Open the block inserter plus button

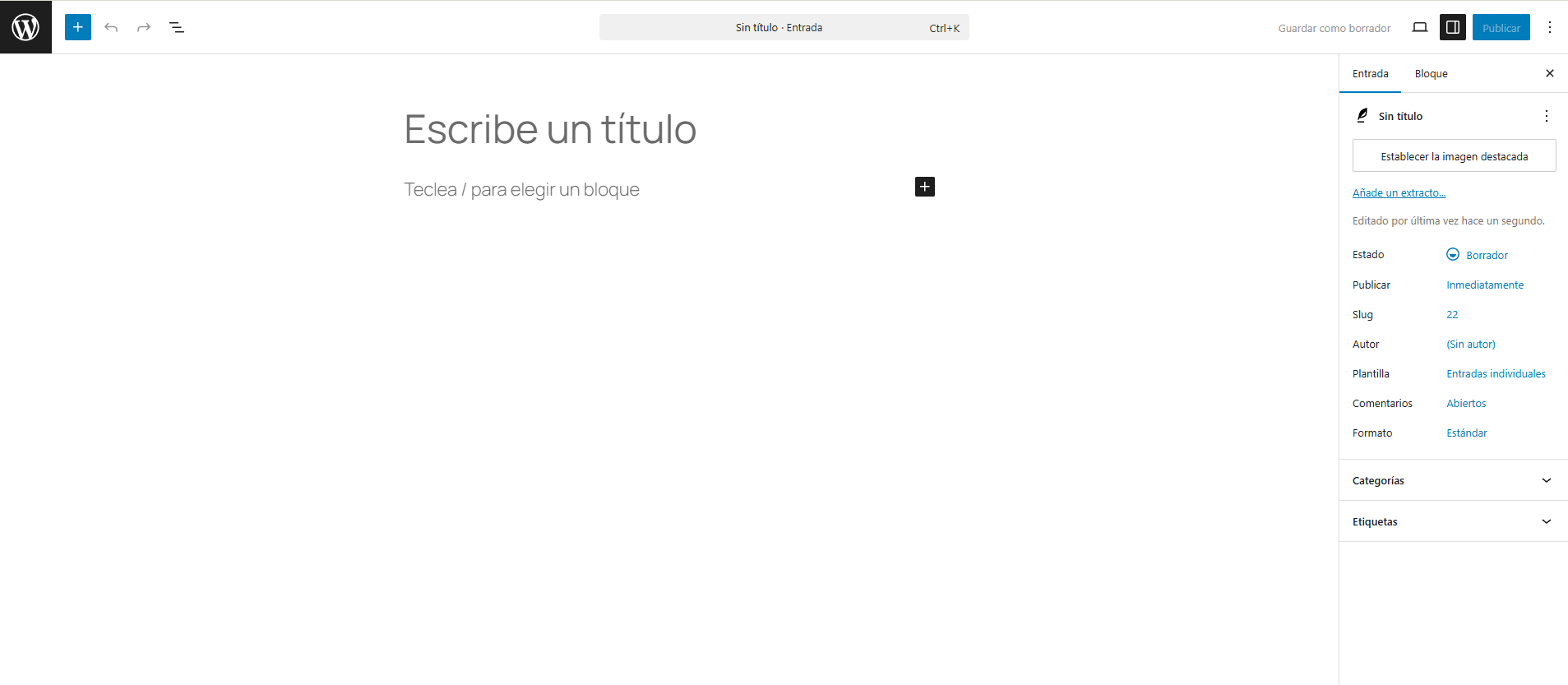tap(78, 27)
